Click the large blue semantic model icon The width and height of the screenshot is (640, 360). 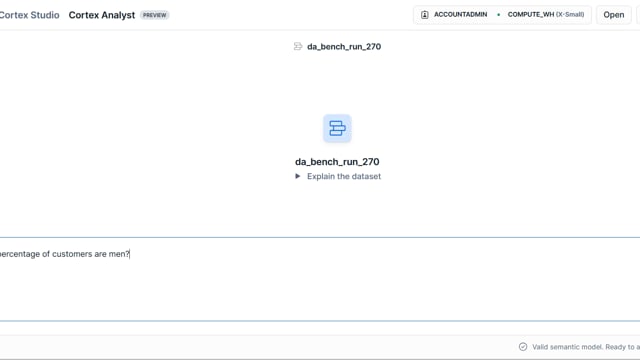(x=337, y=129)
